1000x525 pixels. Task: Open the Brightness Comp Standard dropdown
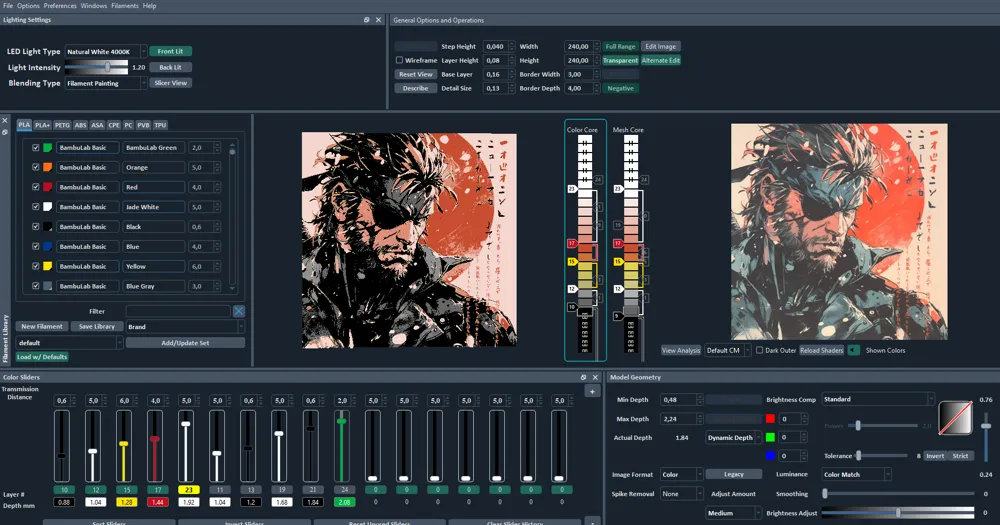click(878, 399)
